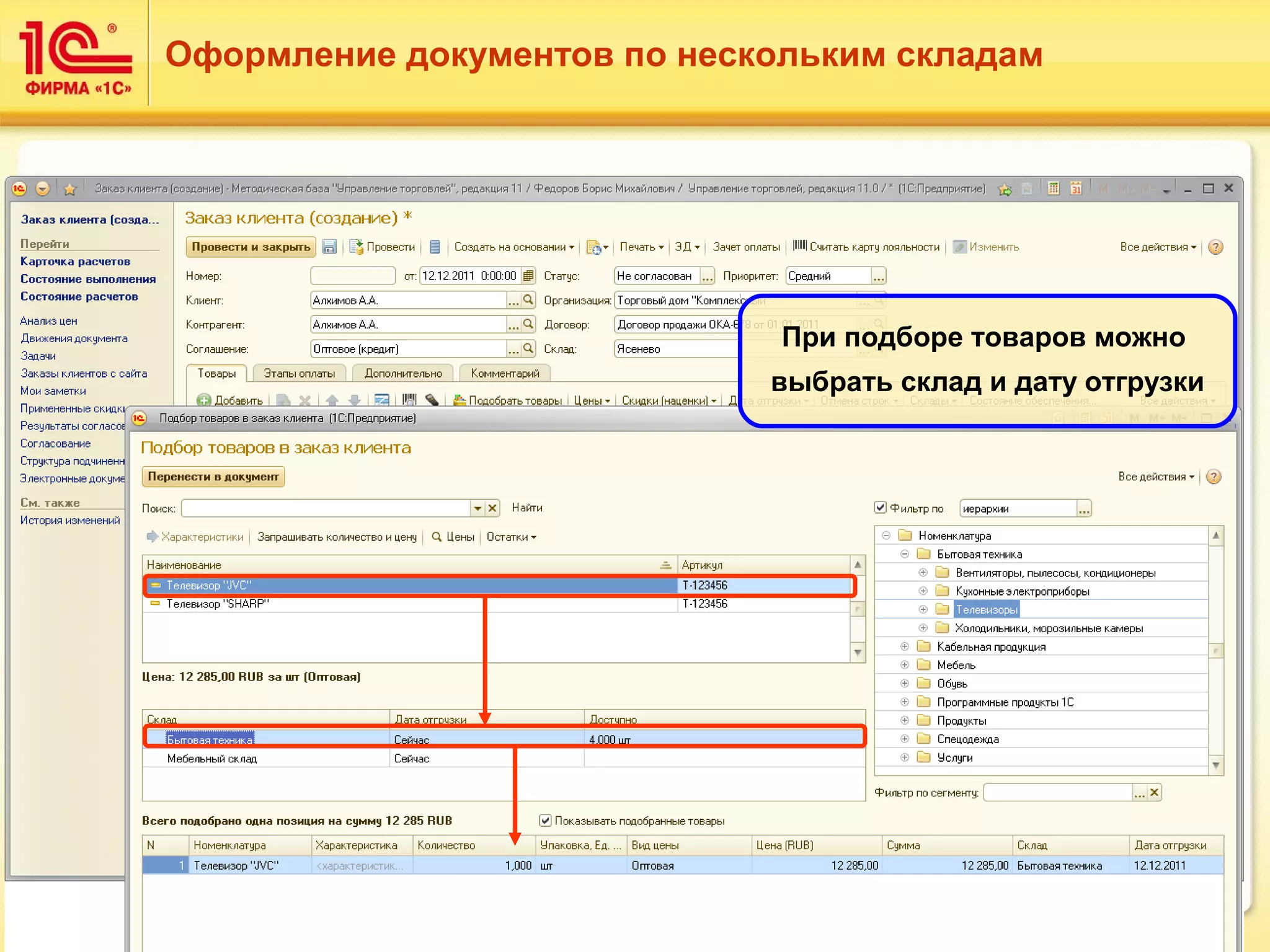Open the calendar picker next to order date

528,276
